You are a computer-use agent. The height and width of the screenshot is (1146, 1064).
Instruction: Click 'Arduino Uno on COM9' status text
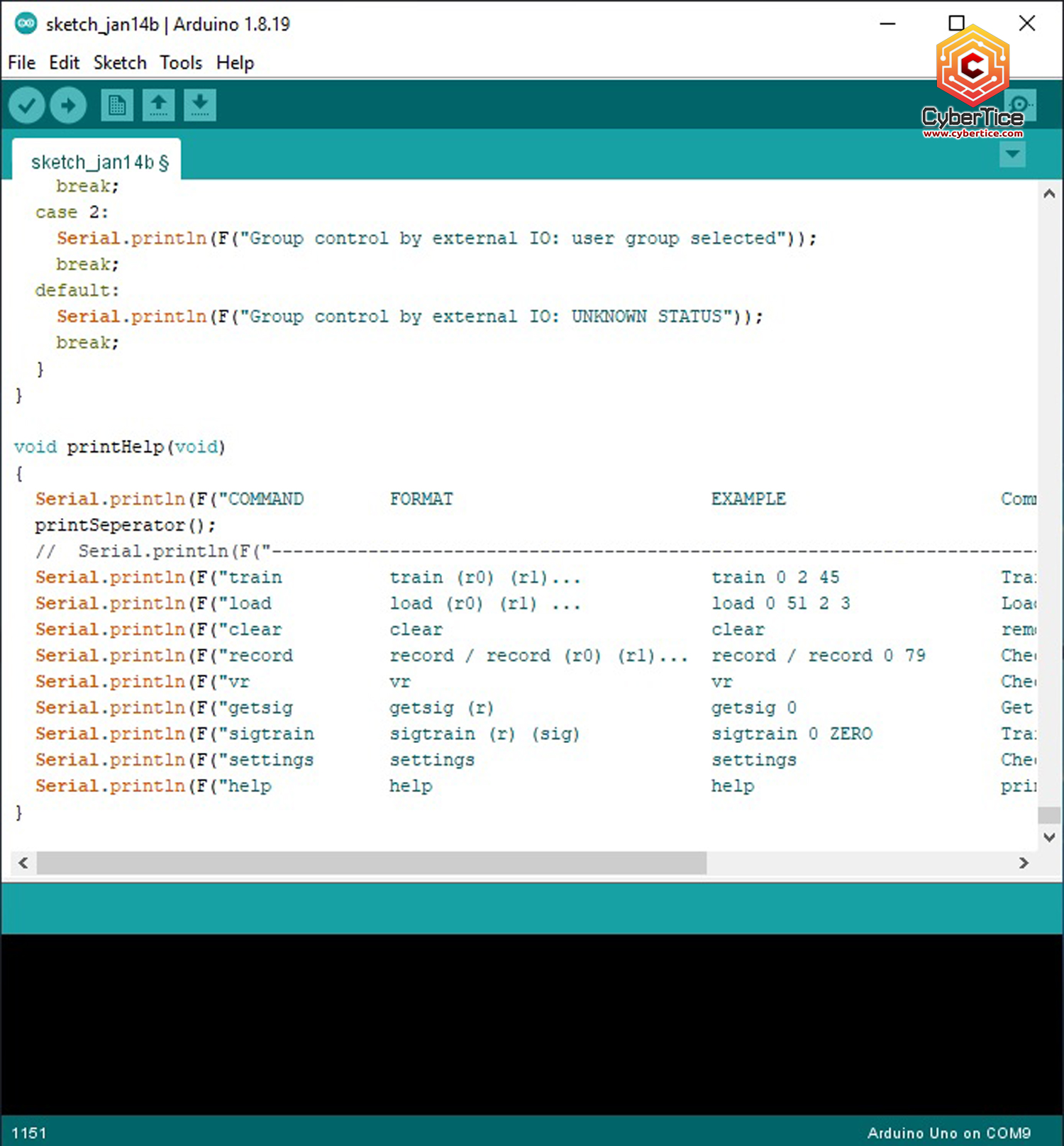[x=949, y=1133]
